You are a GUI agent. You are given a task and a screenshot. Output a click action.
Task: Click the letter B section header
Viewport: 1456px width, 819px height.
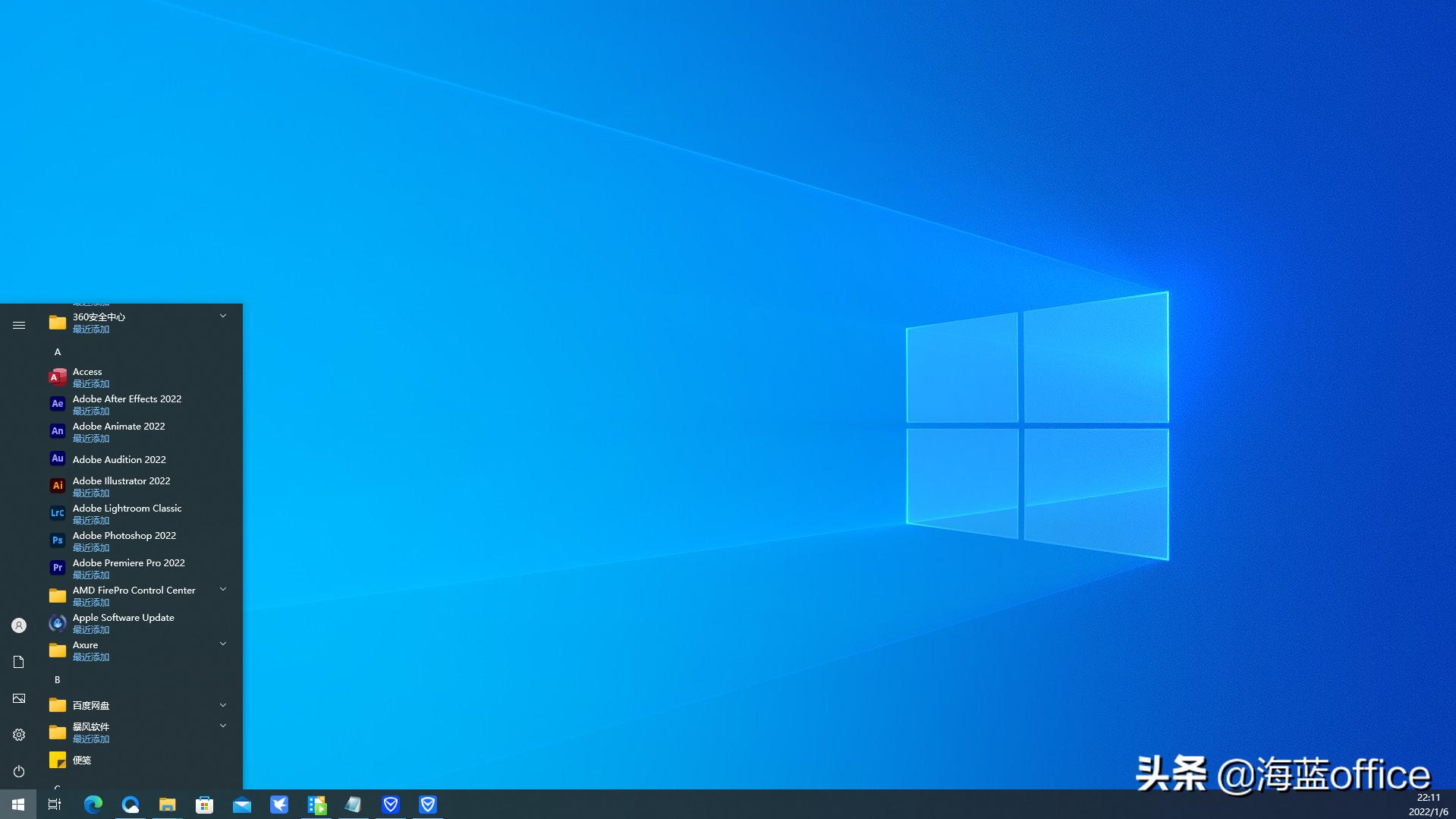57,679
